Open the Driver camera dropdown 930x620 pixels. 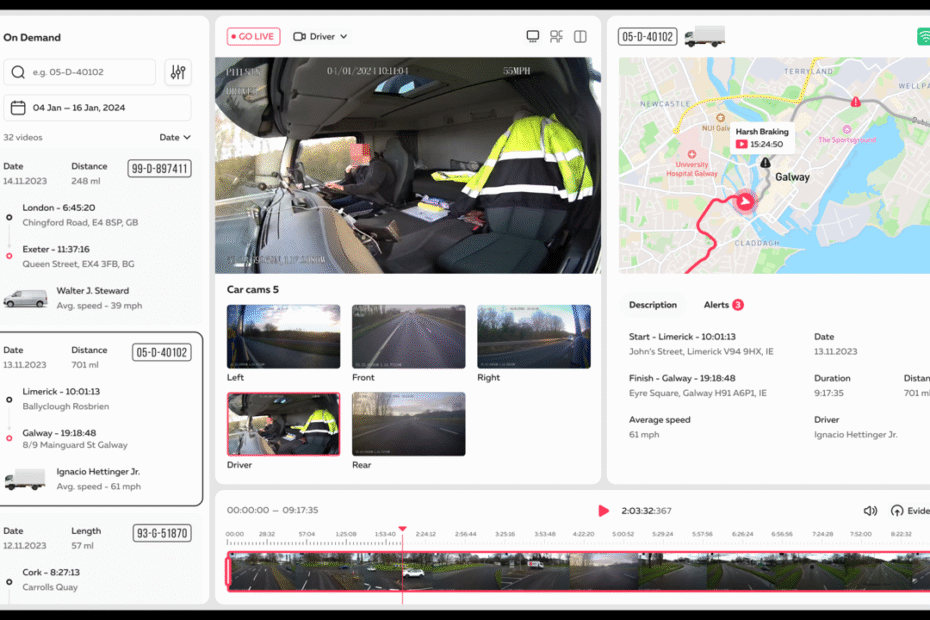pyautogui.click(x=320, y=36)
